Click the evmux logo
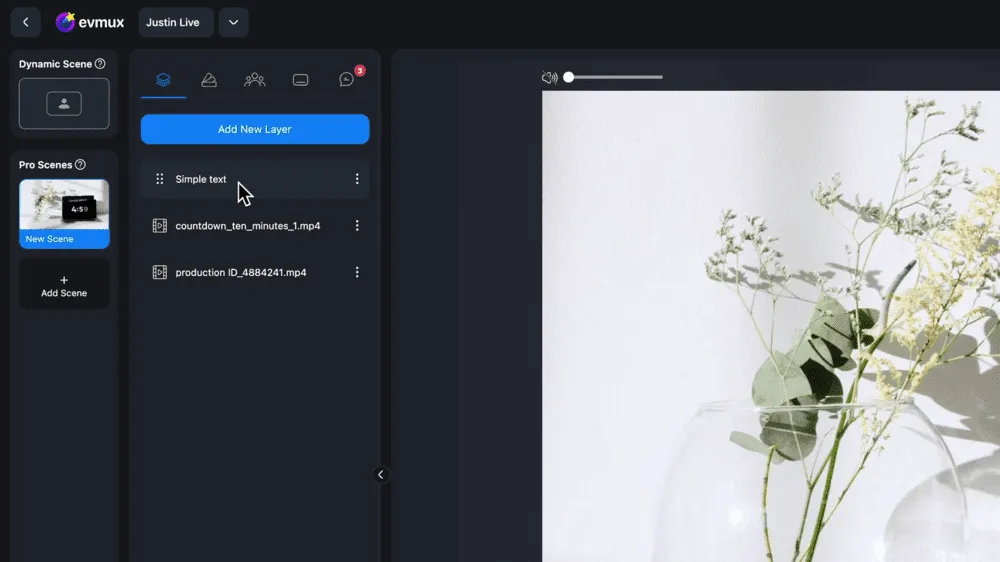1000x562 pixels. (90, 22)
